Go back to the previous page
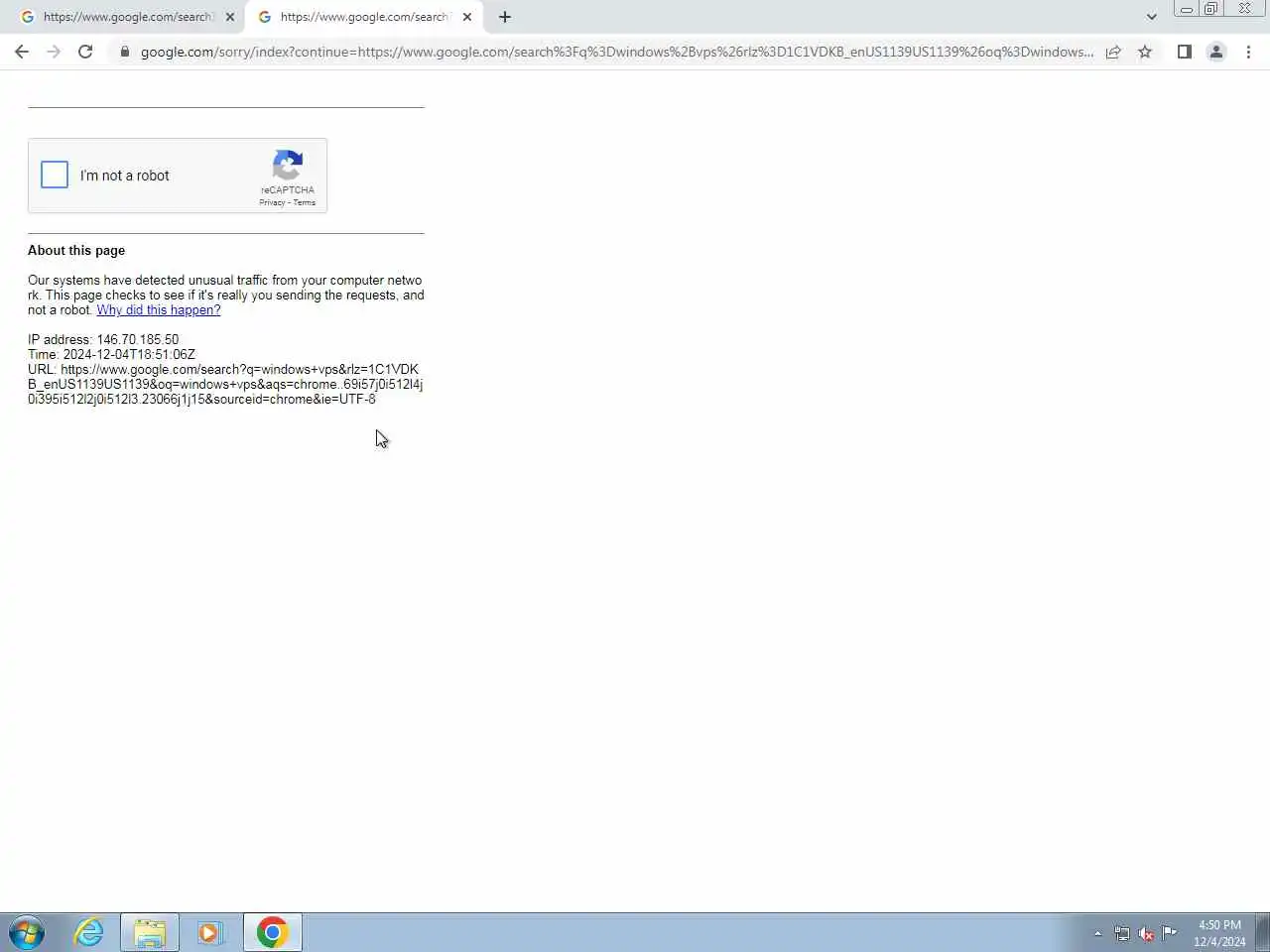1270x952 pixels. pyautogui.click(x=22, y=52)
